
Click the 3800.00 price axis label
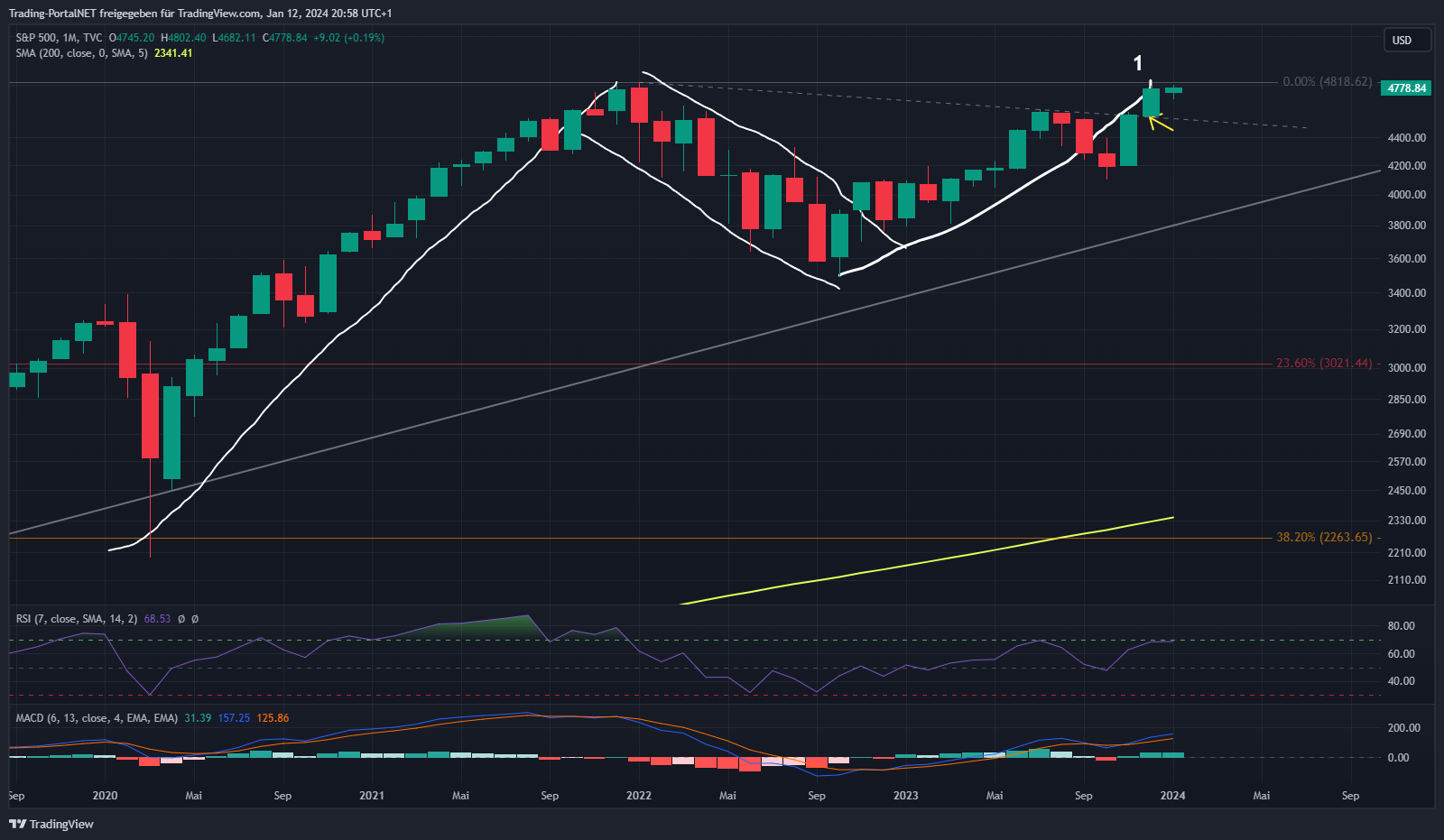click(1407, 226)
